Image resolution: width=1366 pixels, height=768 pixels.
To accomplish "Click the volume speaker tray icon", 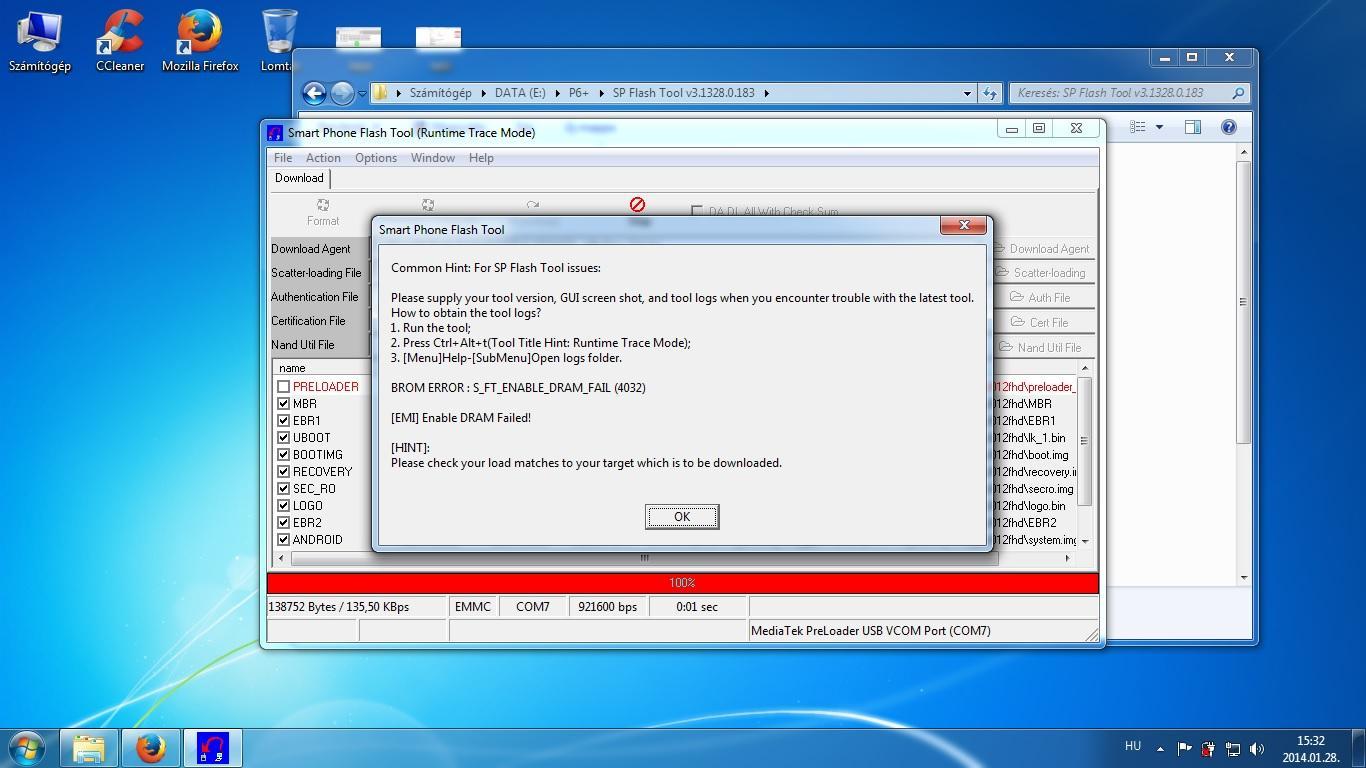I will (1257, 748).
